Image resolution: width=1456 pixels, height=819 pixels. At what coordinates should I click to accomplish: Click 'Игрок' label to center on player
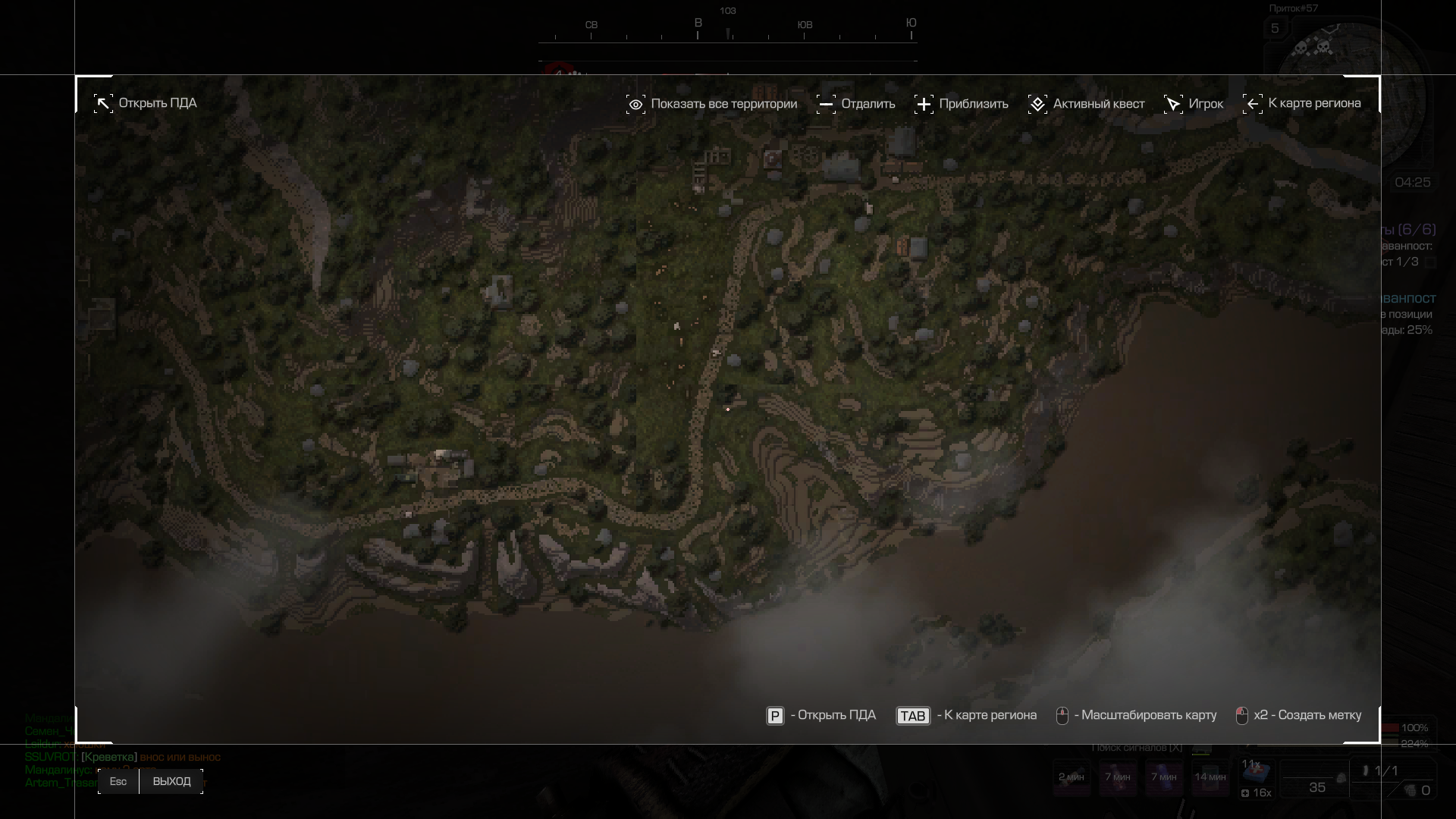[x=1206, y=104]
